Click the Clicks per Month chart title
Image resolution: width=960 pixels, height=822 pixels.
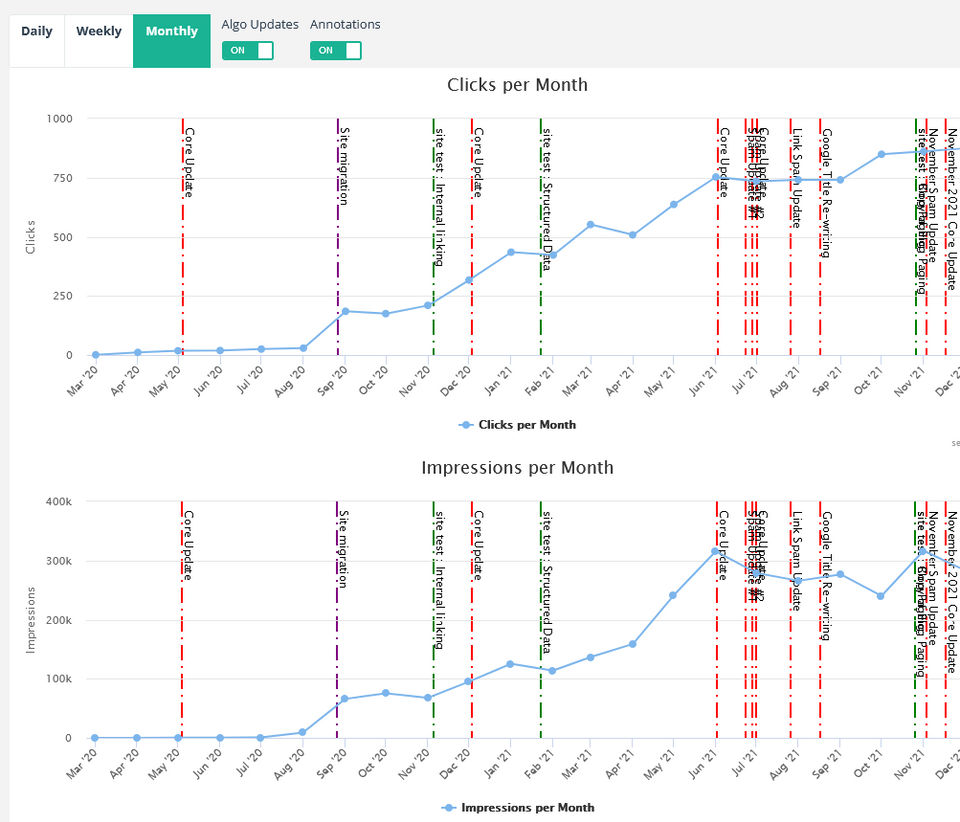tap(517, 84)
